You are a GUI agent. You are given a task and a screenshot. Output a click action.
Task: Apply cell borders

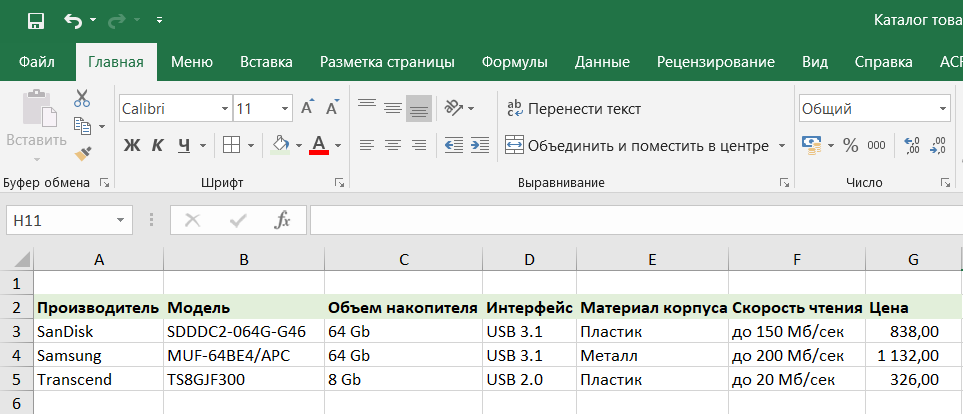coord(231,146)
